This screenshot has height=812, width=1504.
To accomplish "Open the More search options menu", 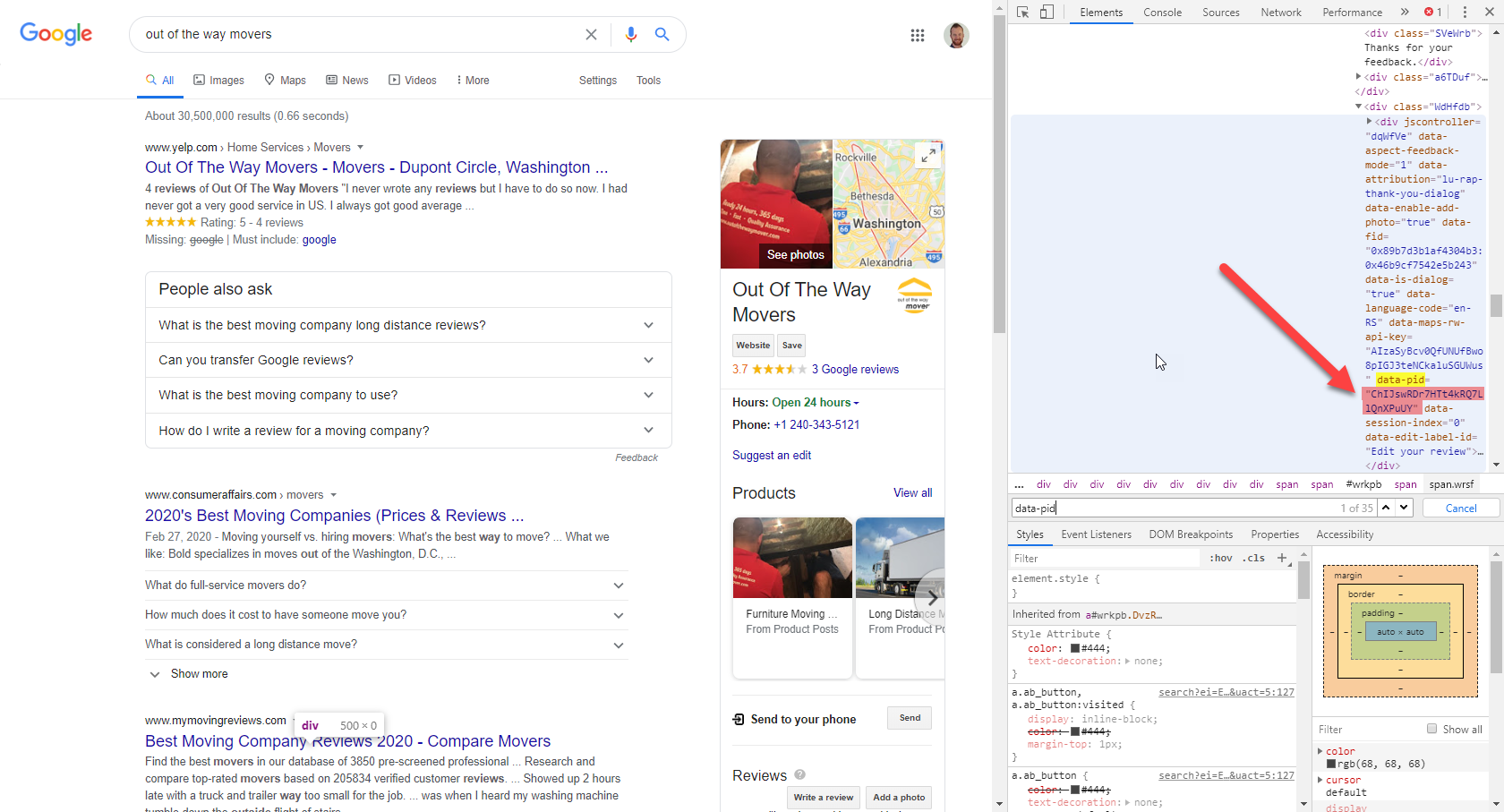I will (473, 80).
